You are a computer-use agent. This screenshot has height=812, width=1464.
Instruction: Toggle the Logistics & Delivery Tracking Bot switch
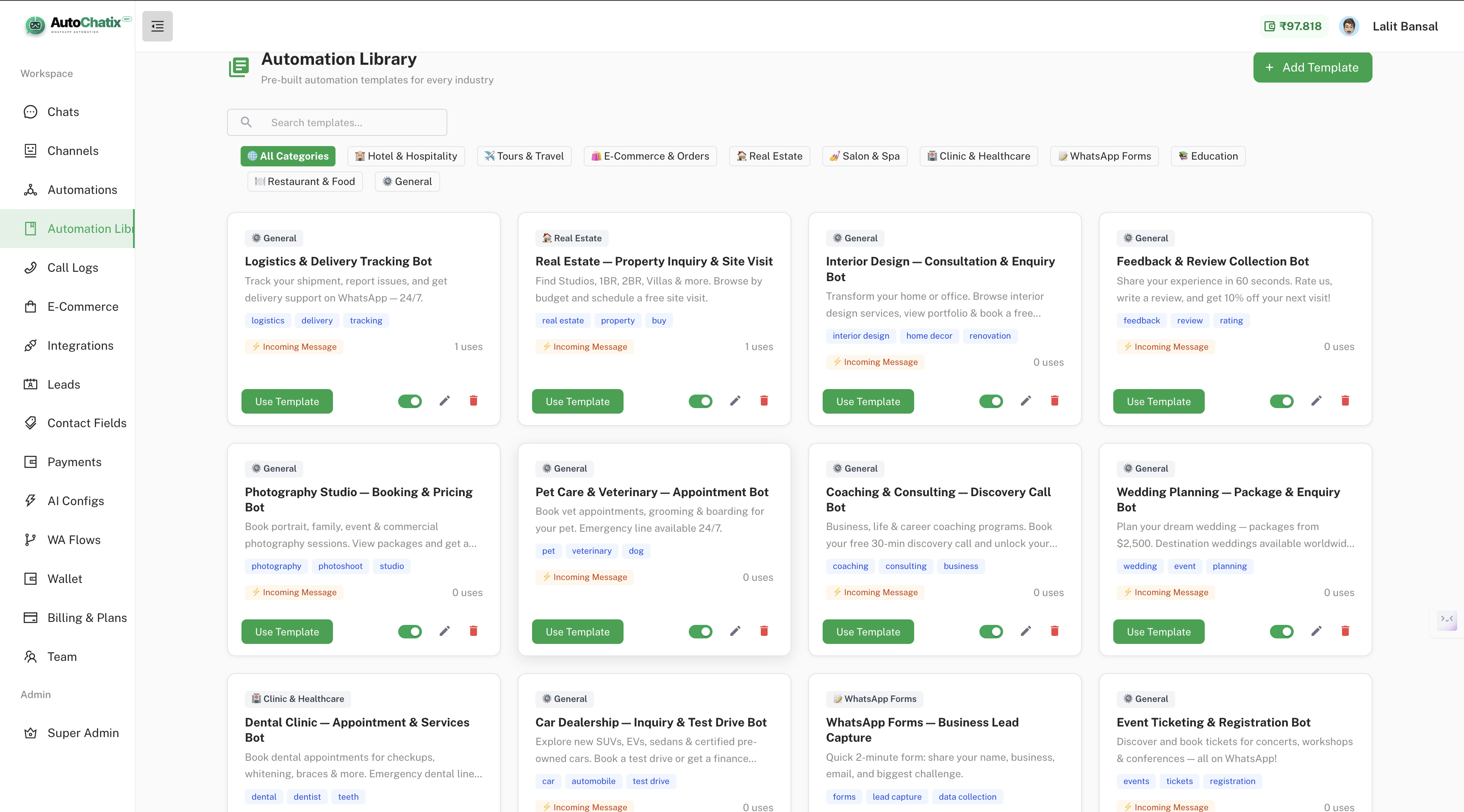[410, 401]
